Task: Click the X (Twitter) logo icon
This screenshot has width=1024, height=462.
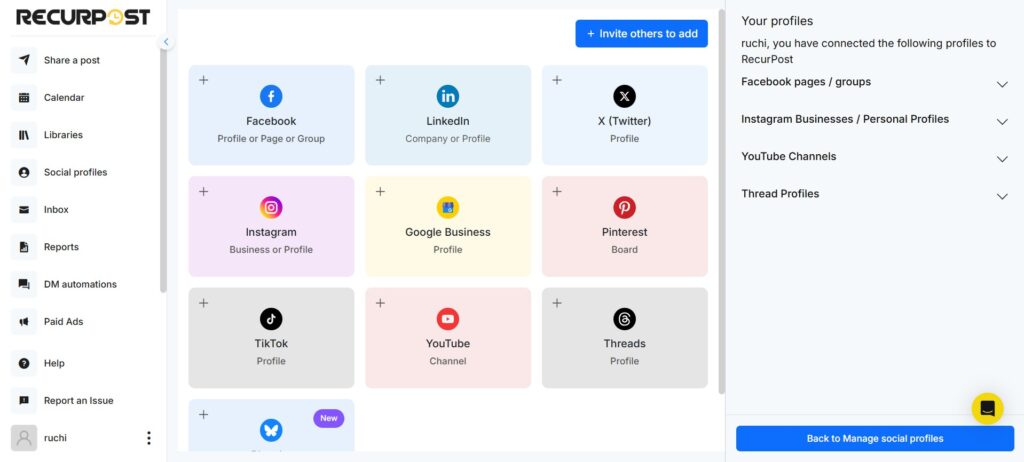Action: click(x=624, y=96)
